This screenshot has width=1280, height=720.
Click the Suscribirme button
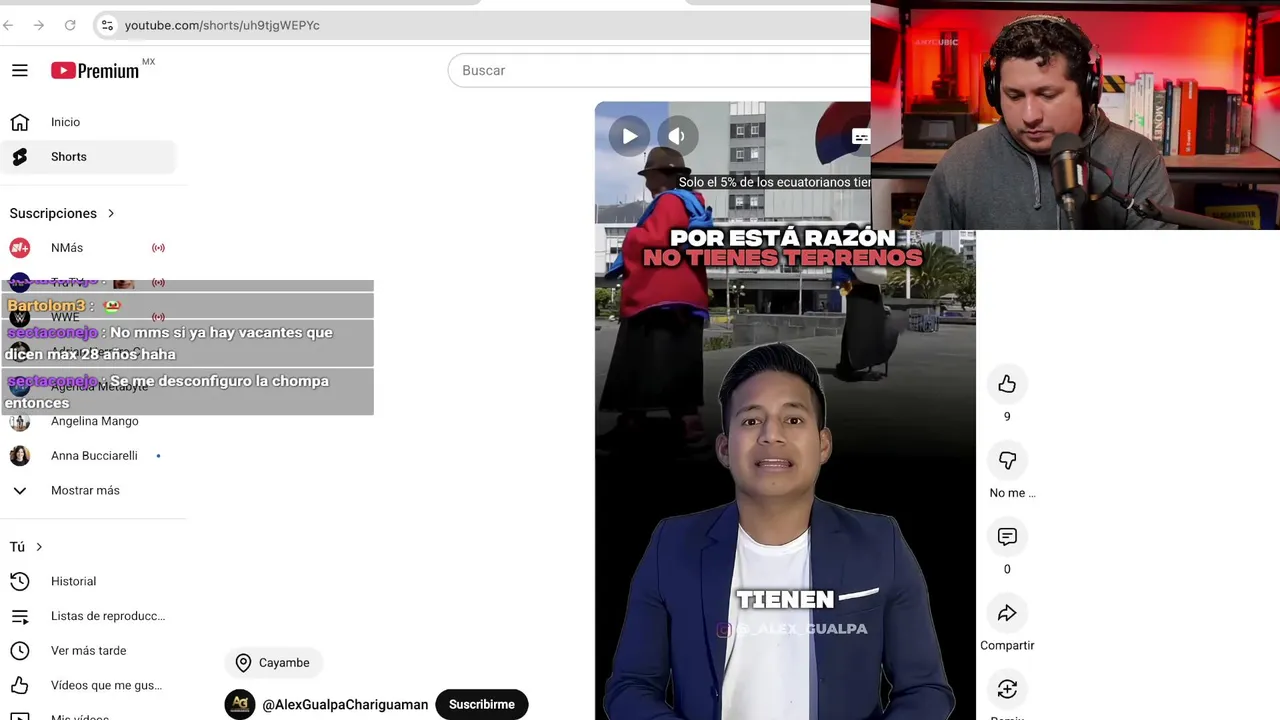[482, 704]
